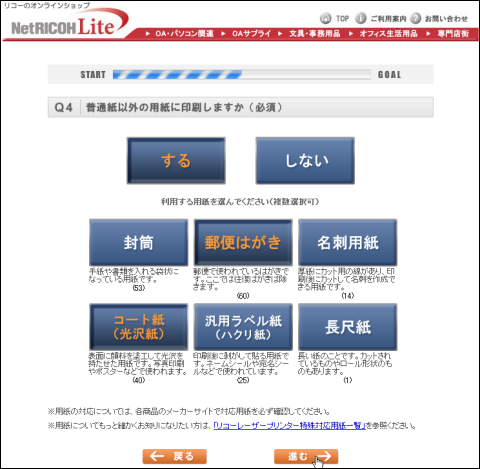Select the しない answer button

pos(305,161)
